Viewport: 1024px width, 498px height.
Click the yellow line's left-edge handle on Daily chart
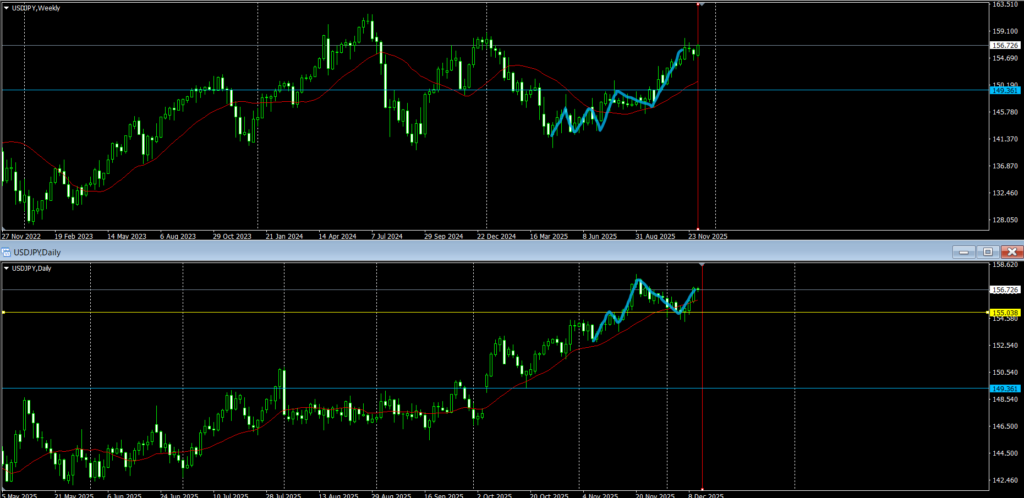(3, 313)
